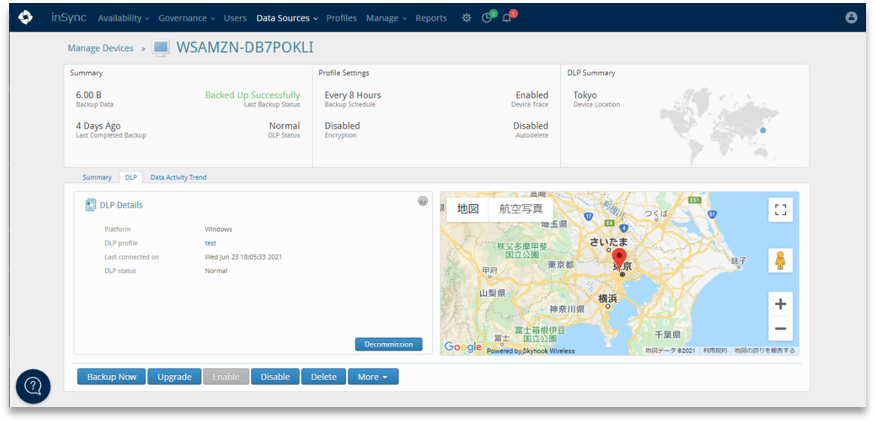Toggle fullscreen map view
Screen dimensions: 875x422
click(x=780, y=210)
